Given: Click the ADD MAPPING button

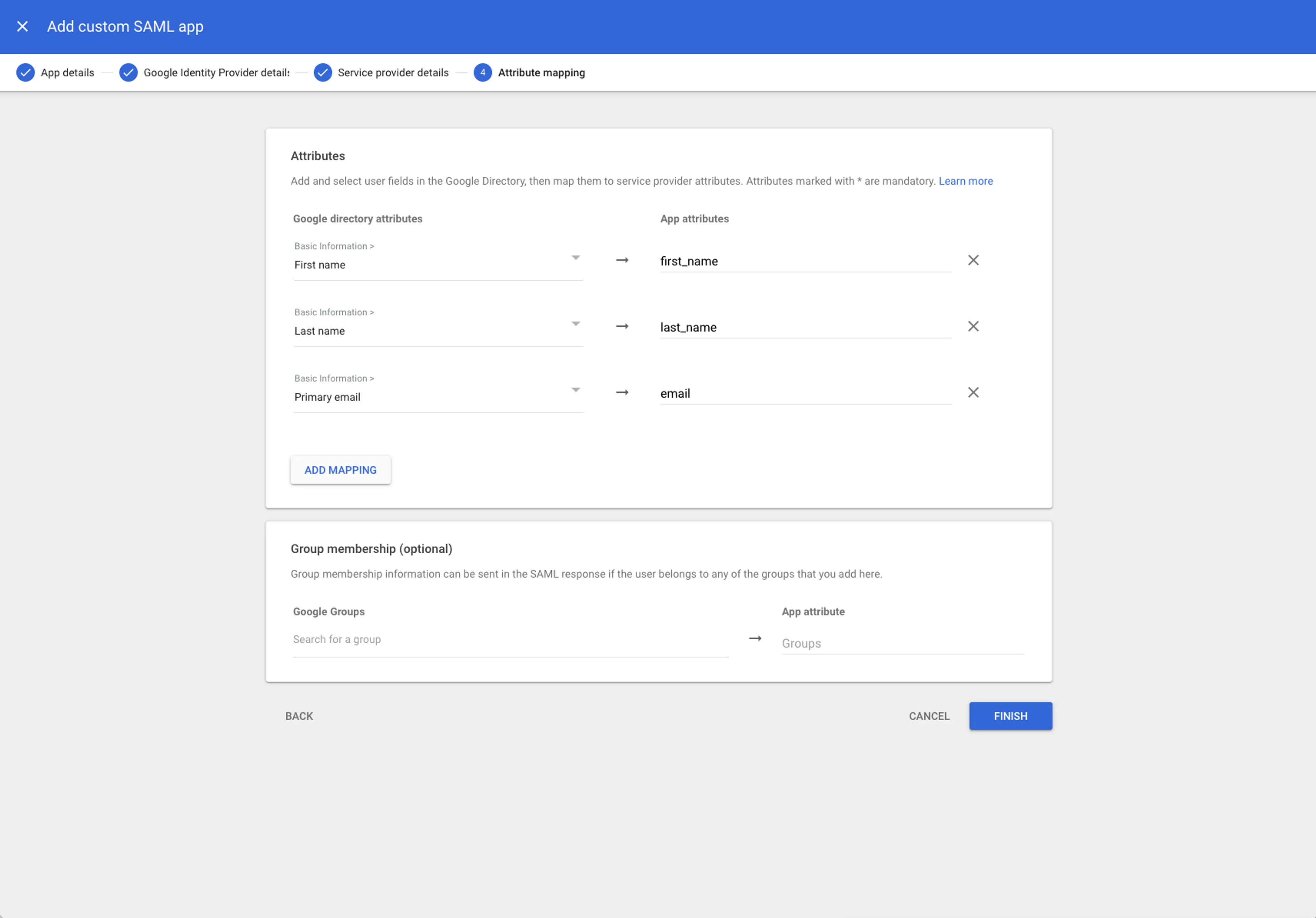Looking at the screenshot, I should click(x=340, y=470).
